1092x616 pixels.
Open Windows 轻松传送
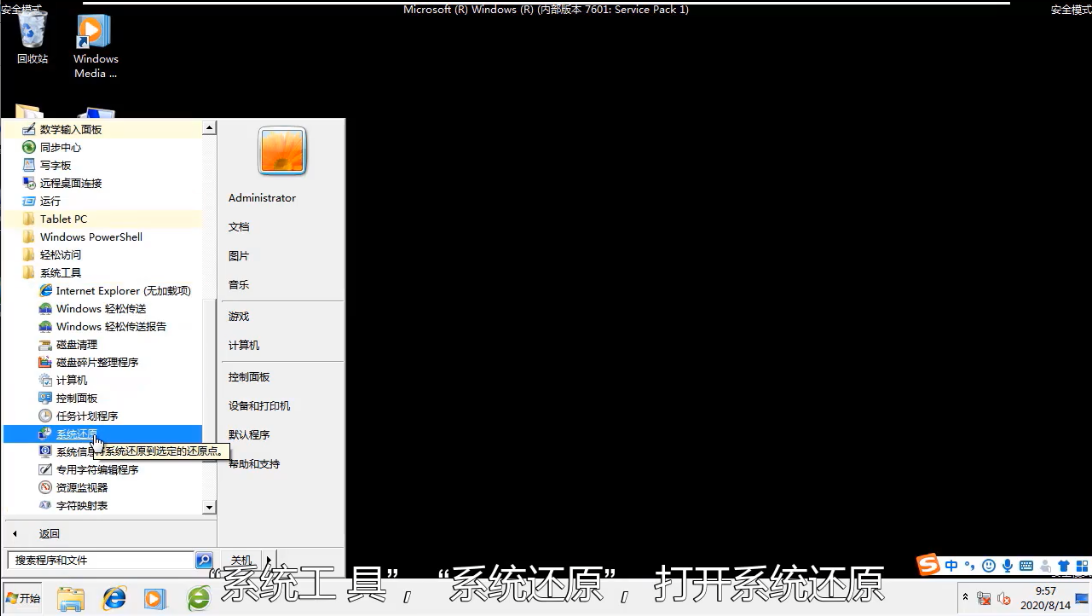[x=102, y=308]
